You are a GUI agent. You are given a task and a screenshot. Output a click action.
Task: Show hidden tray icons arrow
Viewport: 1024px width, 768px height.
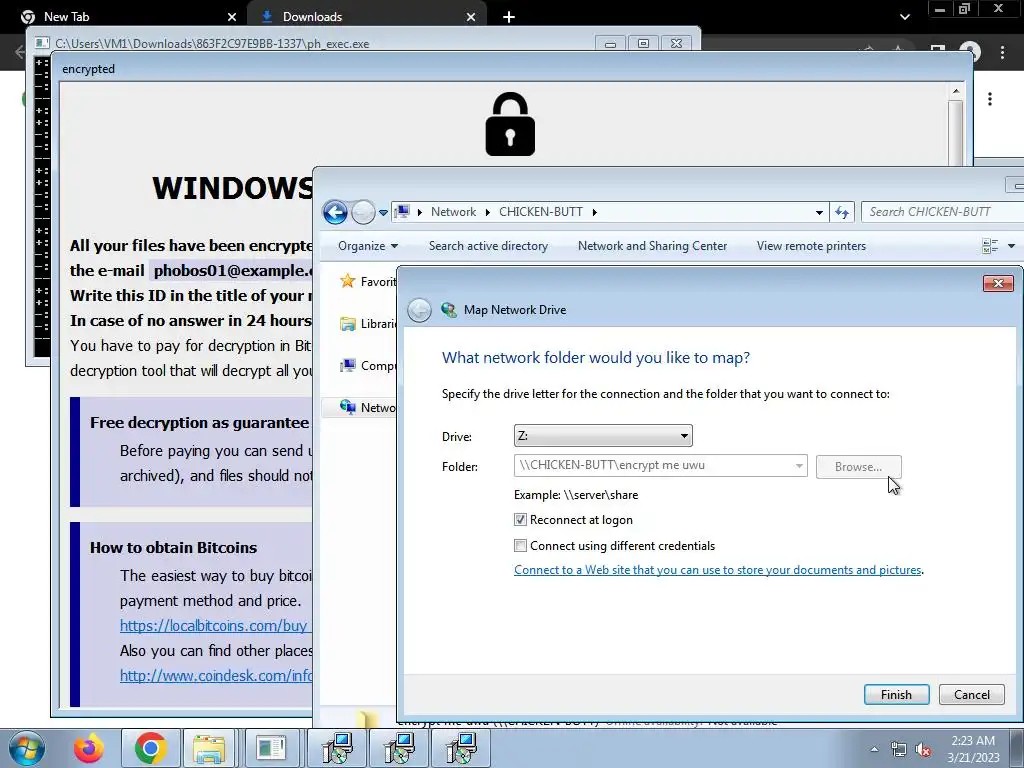click(x=874, y=750)
